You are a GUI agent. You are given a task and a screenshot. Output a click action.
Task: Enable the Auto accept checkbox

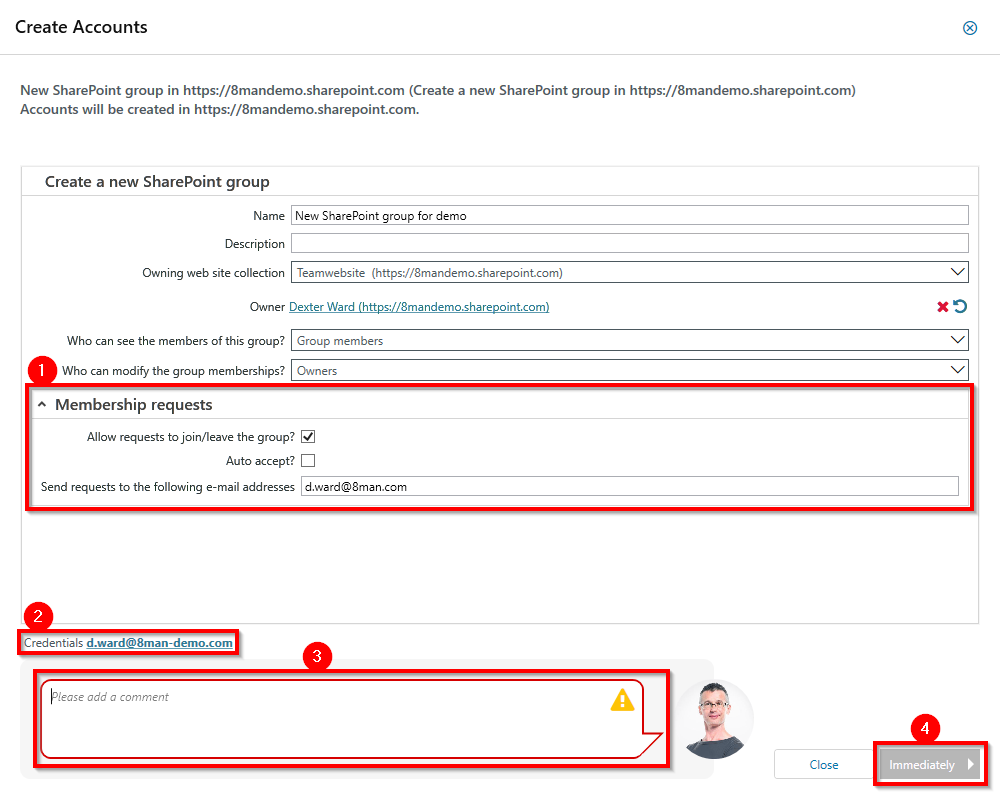tap(308, 461)
